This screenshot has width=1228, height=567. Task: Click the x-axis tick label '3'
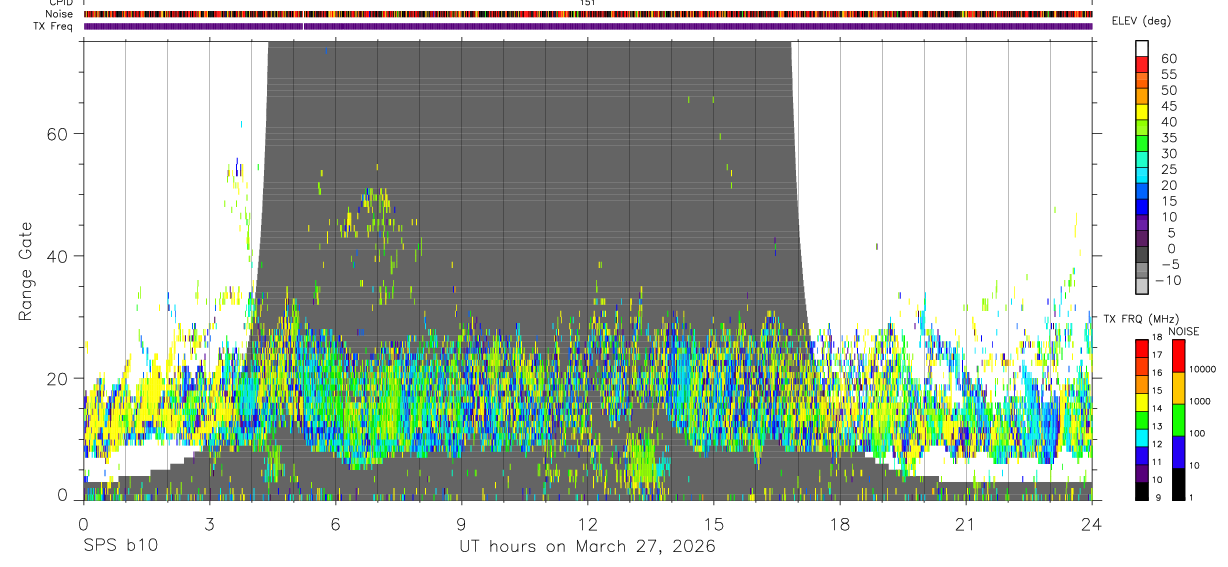209,523
